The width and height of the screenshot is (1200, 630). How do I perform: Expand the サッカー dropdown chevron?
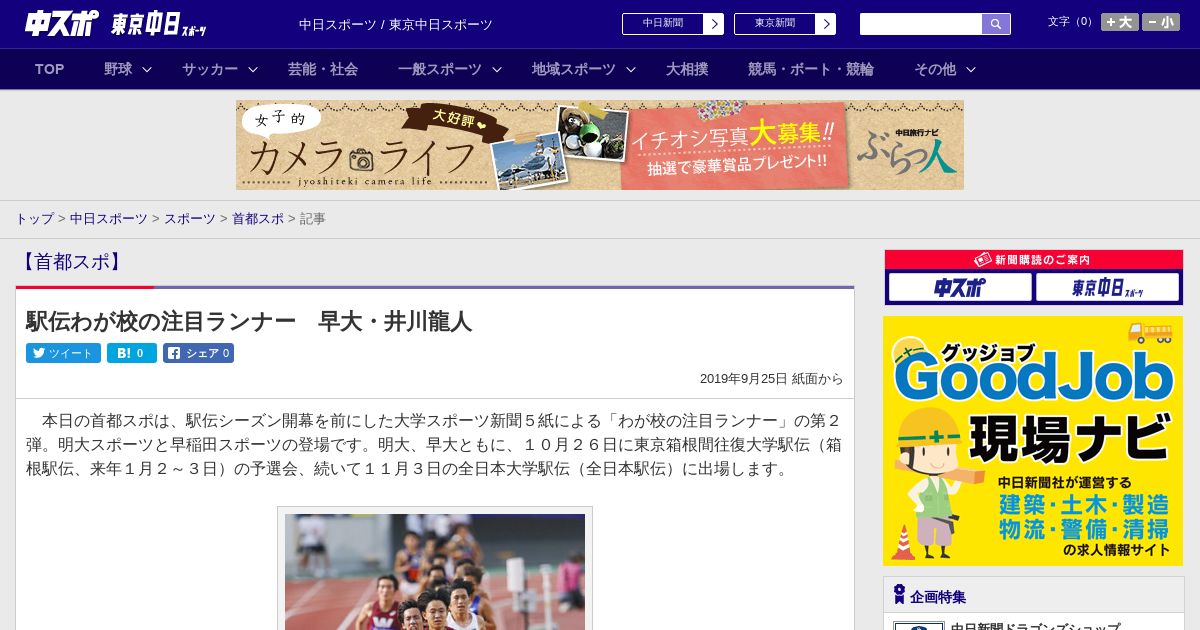253,69
